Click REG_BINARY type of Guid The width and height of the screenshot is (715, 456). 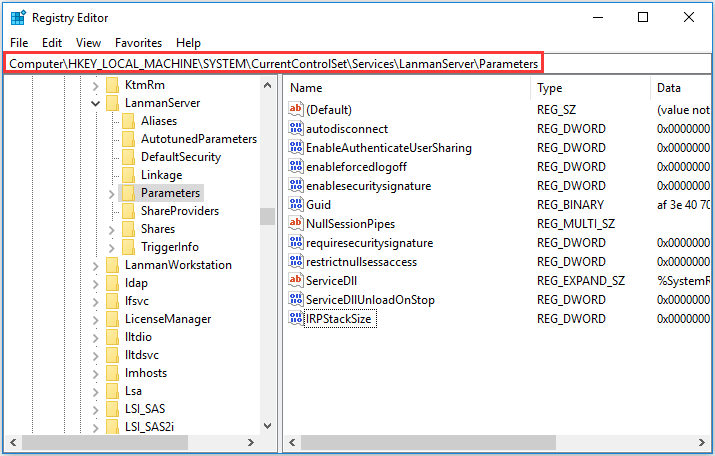point(570,205)
